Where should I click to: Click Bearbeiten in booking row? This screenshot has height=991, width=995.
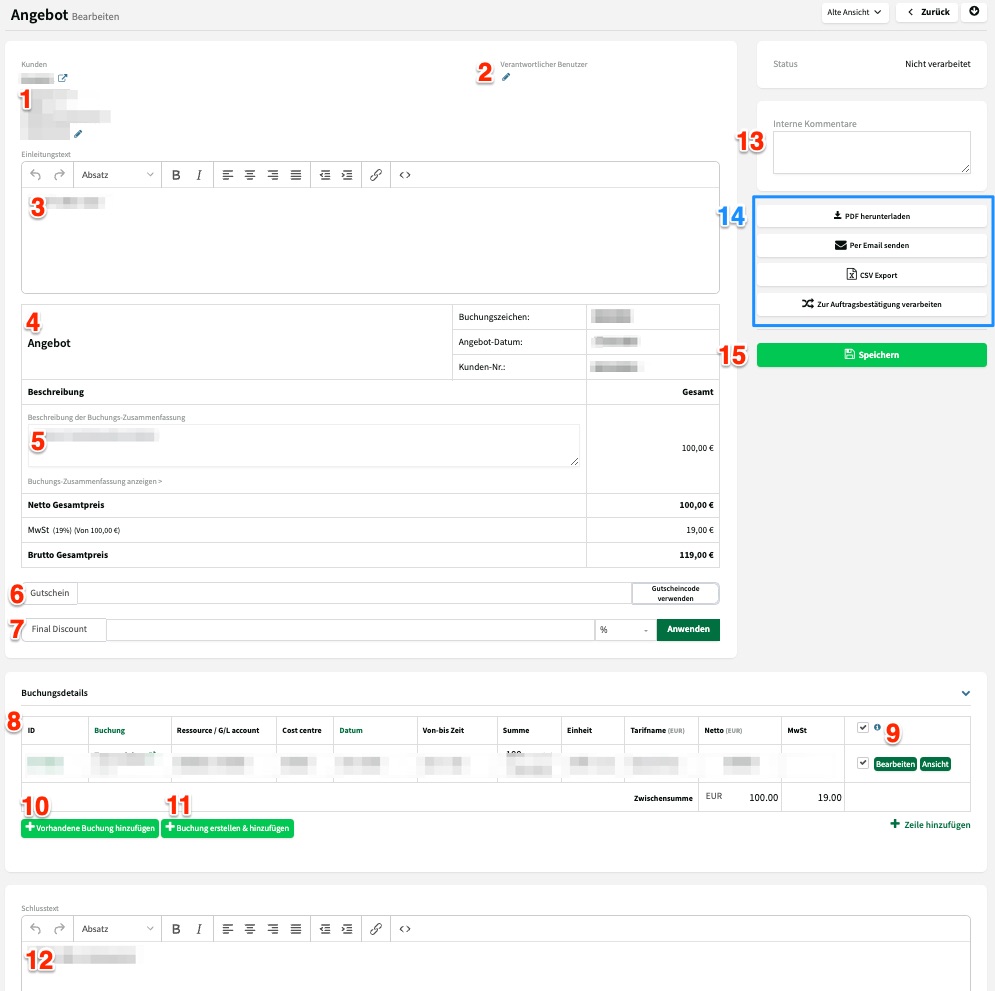click(895, 764)
